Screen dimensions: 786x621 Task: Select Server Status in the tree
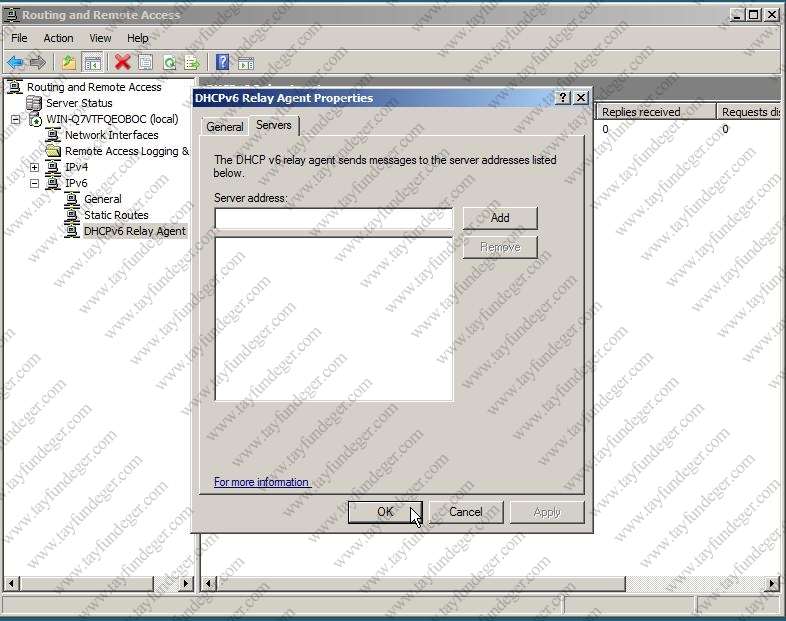[79, 103]
